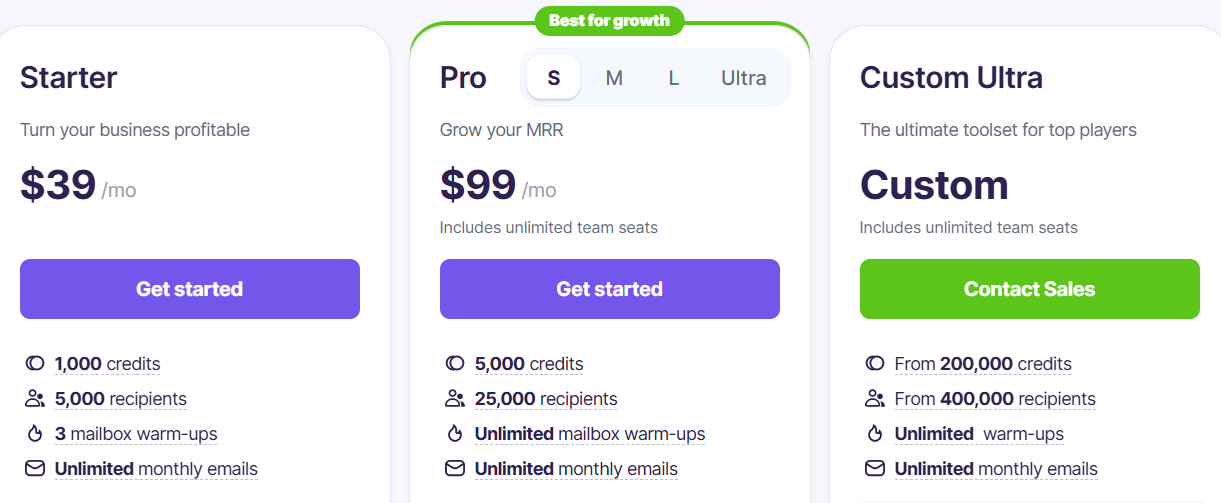The height and width of the screenshot is (503, 1221).
Task: Click 25,000 recipients underlined text
Action: click(x=545, y=399)
